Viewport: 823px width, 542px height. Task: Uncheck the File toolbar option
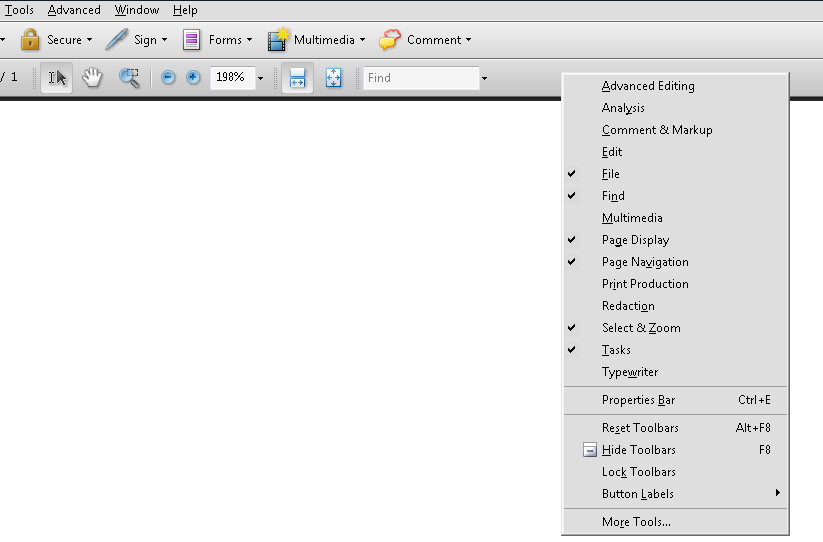point(611,174)
